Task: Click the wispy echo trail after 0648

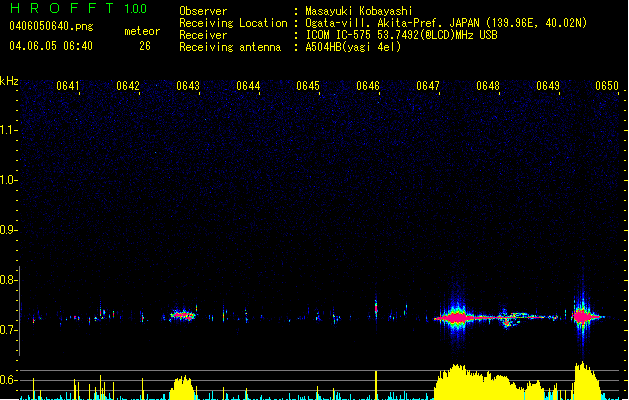Action: (511, 318)
